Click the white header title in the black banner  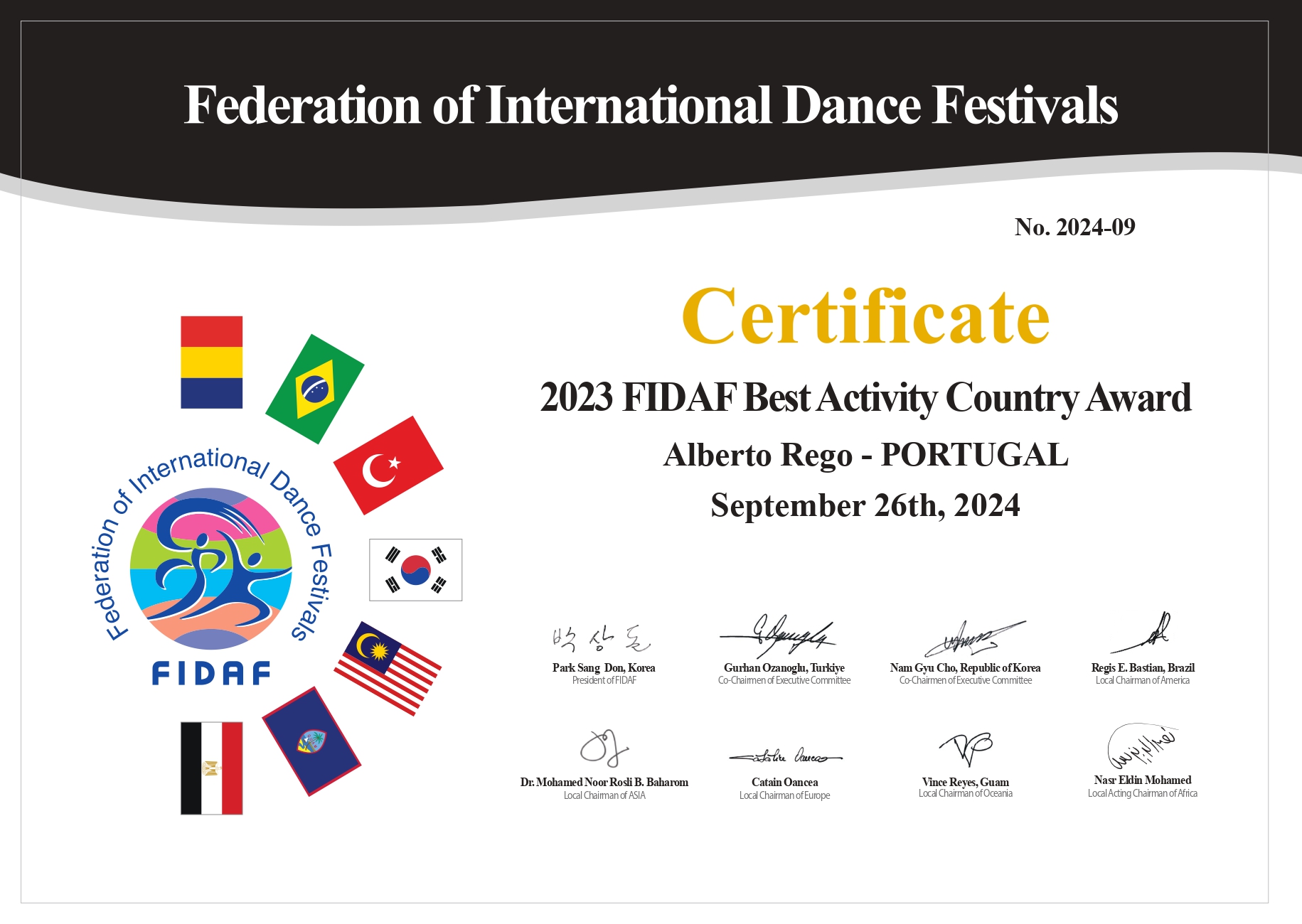coord(651,105)
